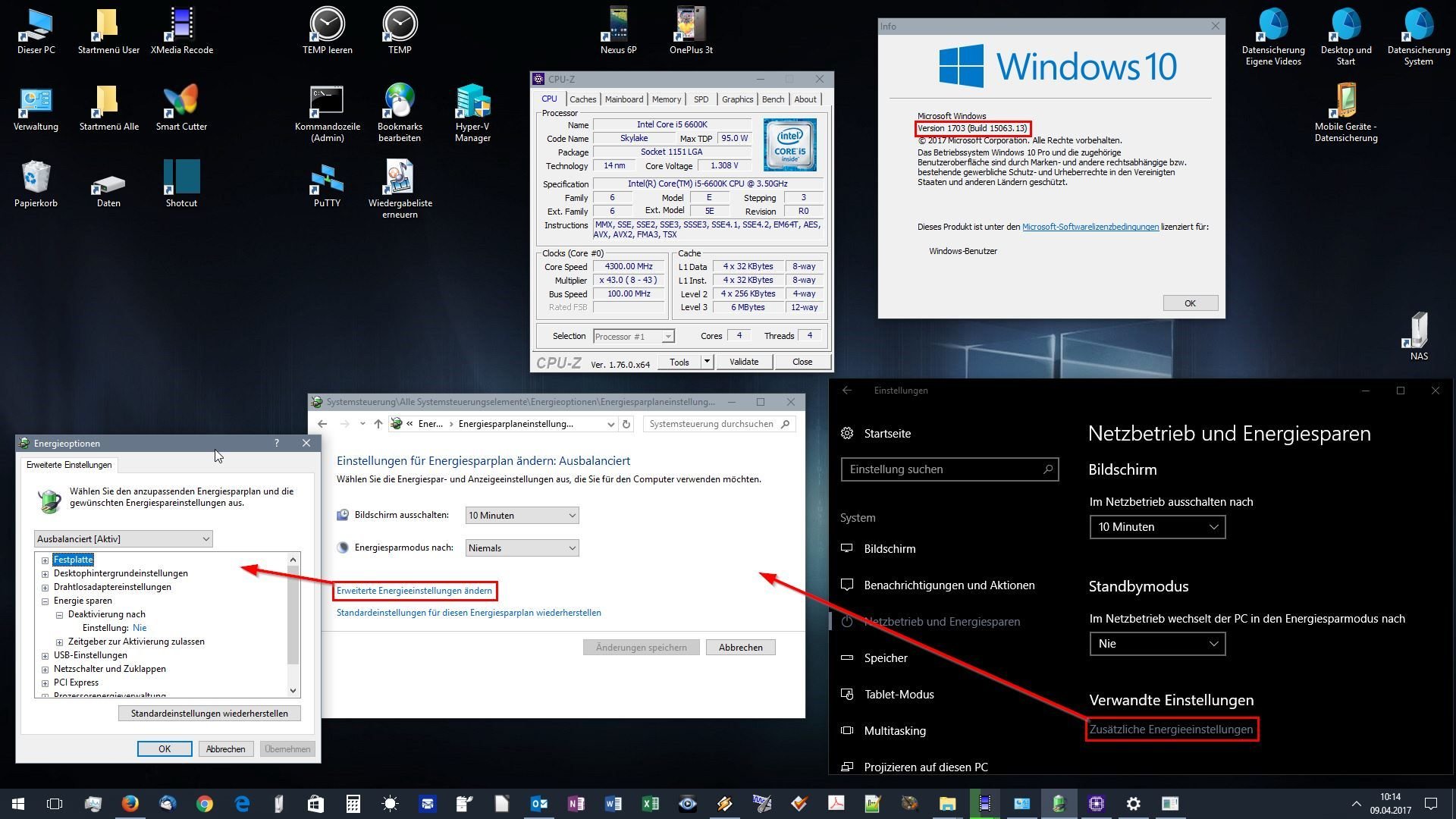
Task: Launch Hyper-V Manager shortcut
Action: tap(472, 113)
